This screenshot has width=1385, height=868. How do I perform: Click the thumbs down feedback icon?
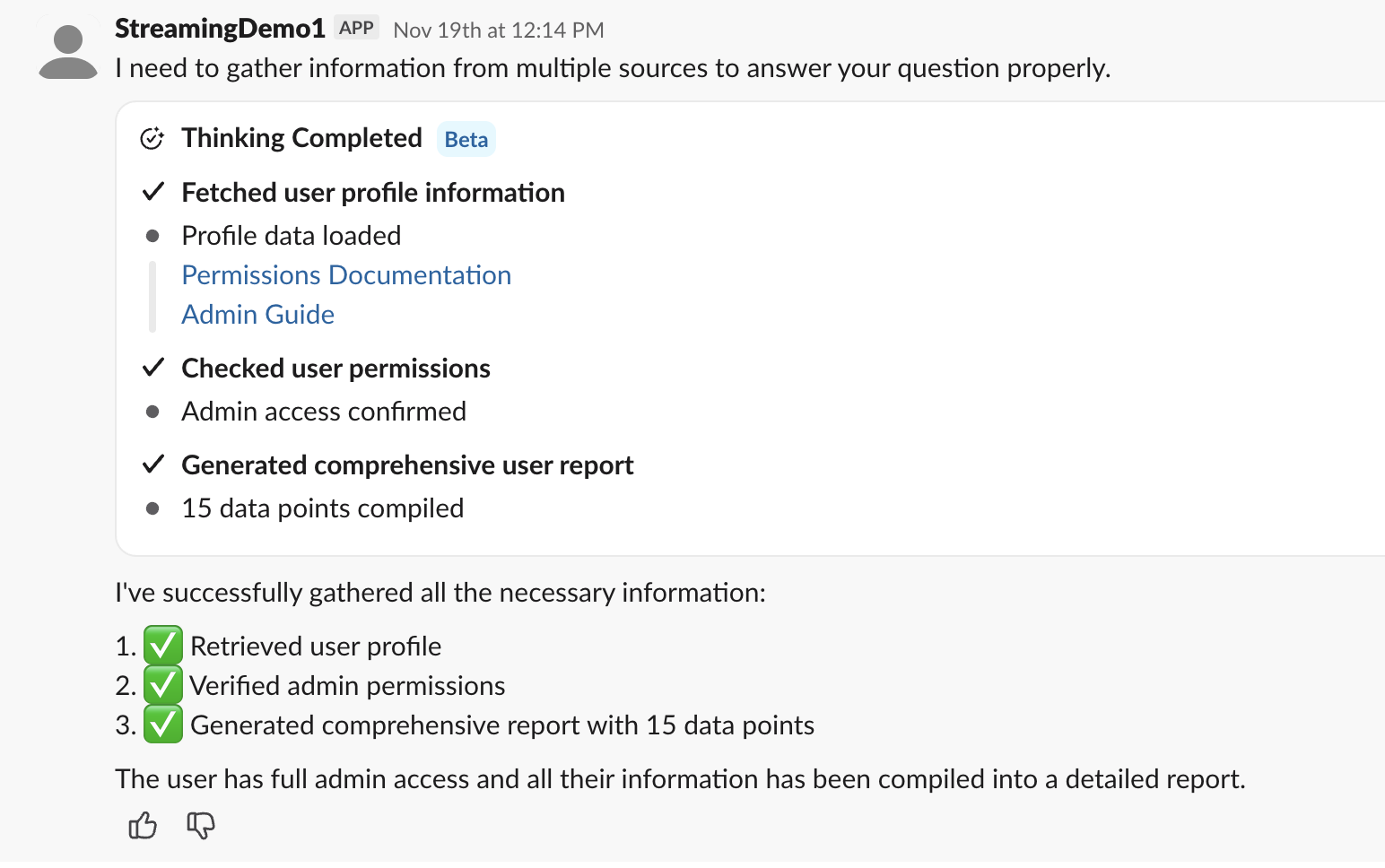pyautogui.click(x=201, y=825)
